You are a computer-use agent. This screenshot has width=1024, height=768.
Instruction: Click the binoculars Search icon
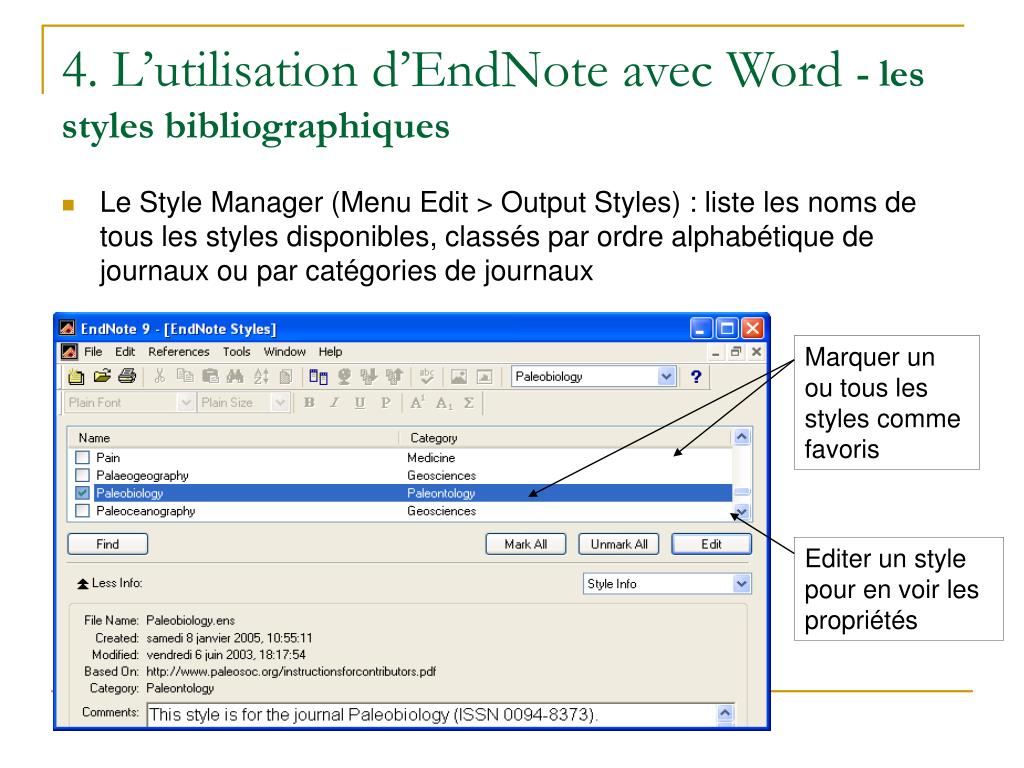(235, 376)
